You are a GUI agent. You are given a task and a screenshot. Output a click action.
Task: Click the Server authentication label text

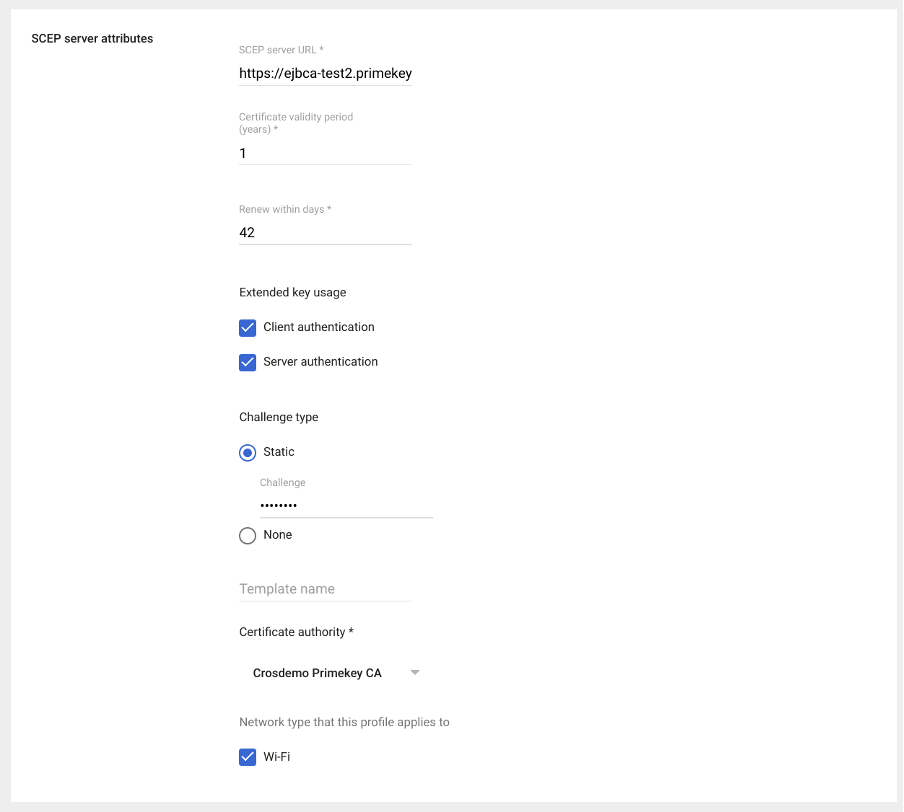[x=320, y=362]
